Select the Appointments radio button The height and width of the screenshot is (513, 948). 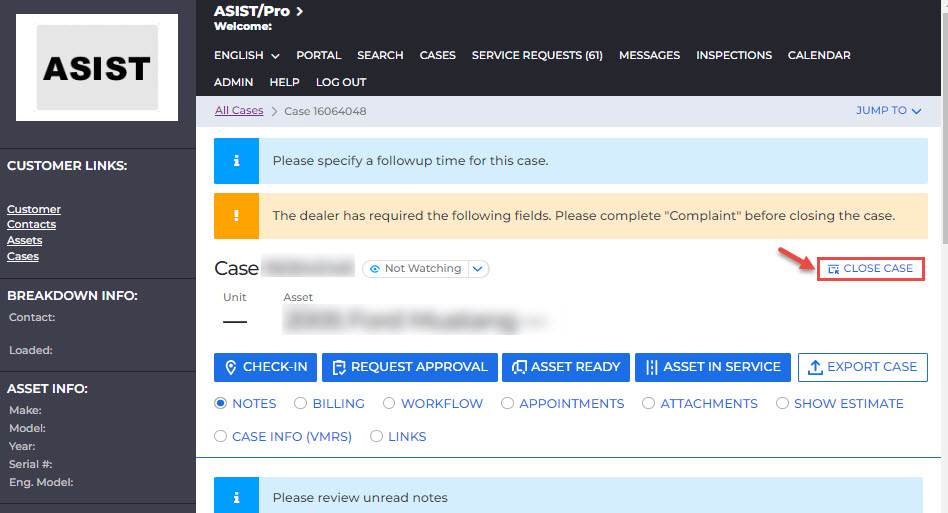coord(507,403)
